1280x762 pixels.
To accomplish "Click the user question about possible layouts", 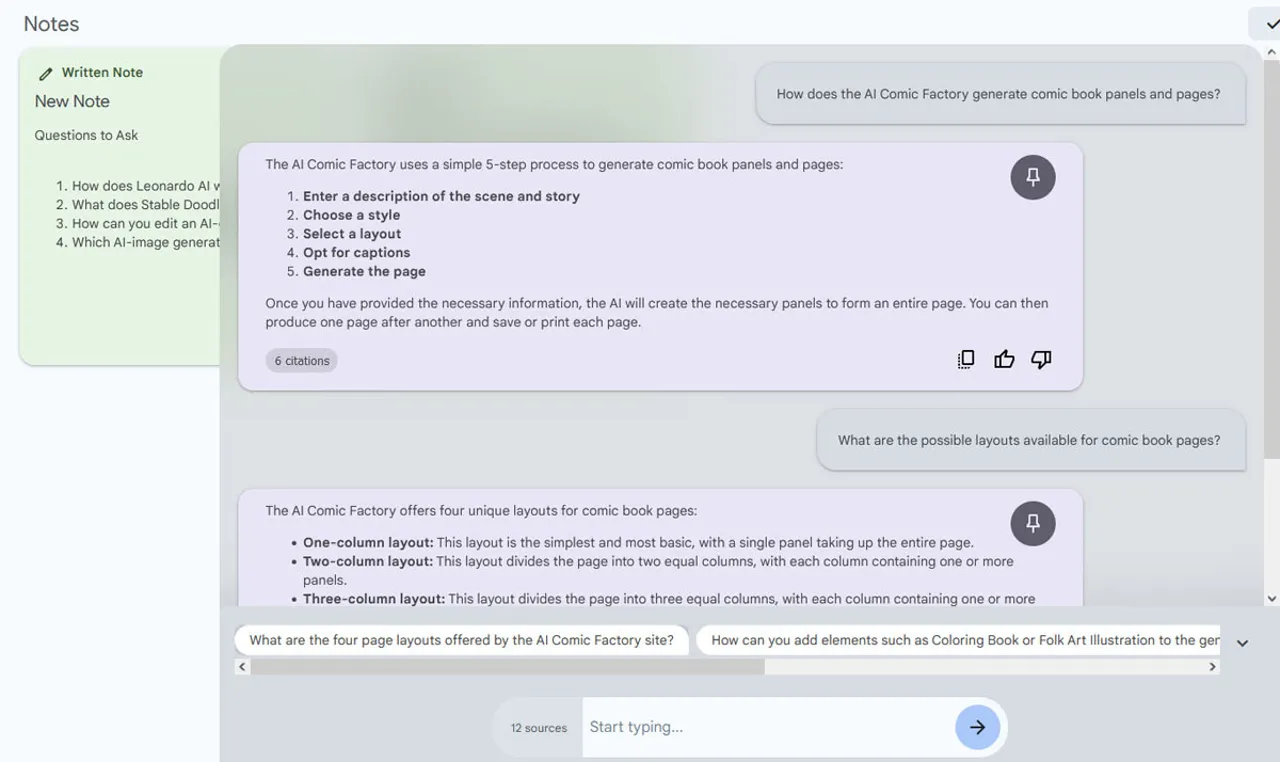I will click(1030, 440).
